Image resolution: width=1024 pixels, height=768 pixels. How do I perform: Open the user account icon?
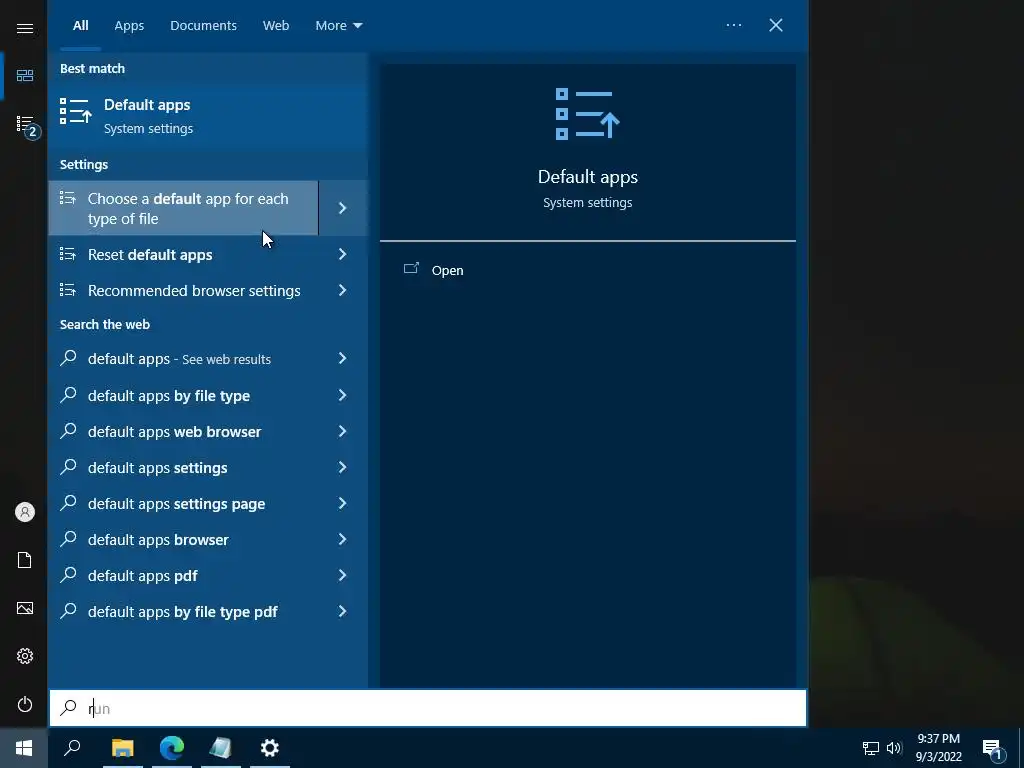25,511
